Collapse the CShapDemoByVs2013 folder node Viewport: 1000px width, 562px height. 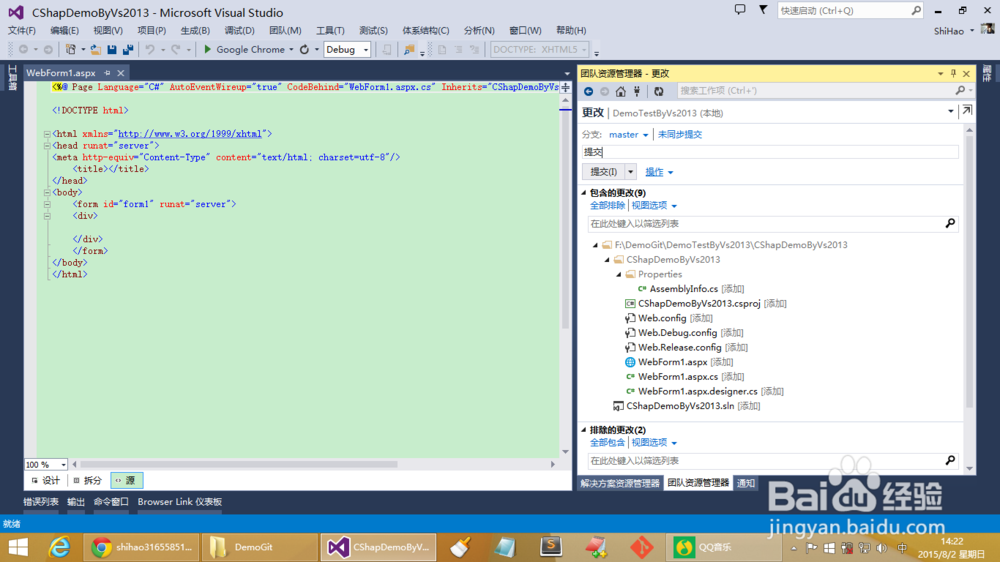tap(607, 260)
